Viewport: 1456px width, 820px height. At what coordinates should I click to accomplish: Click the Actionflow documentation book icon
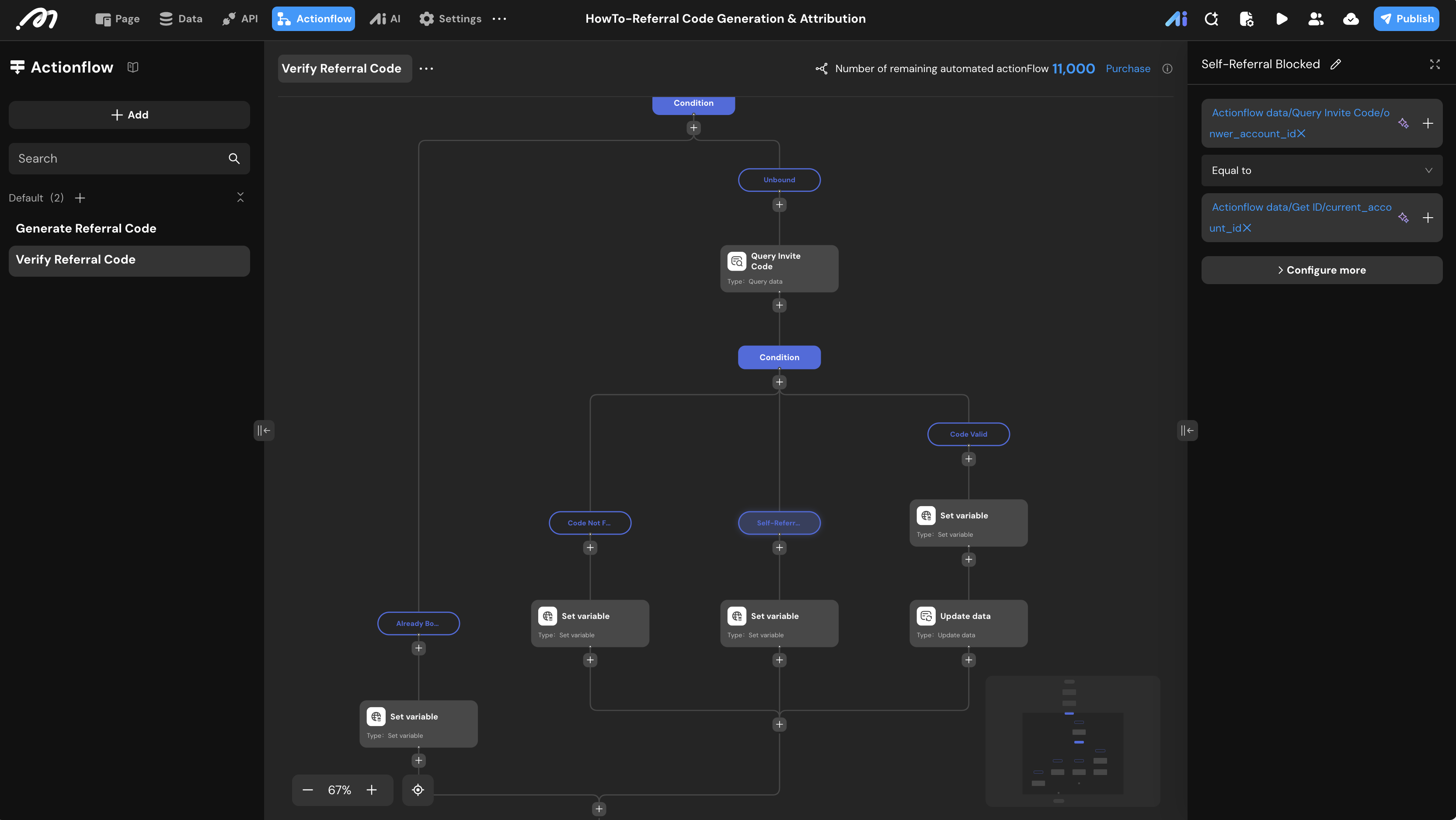133,67
